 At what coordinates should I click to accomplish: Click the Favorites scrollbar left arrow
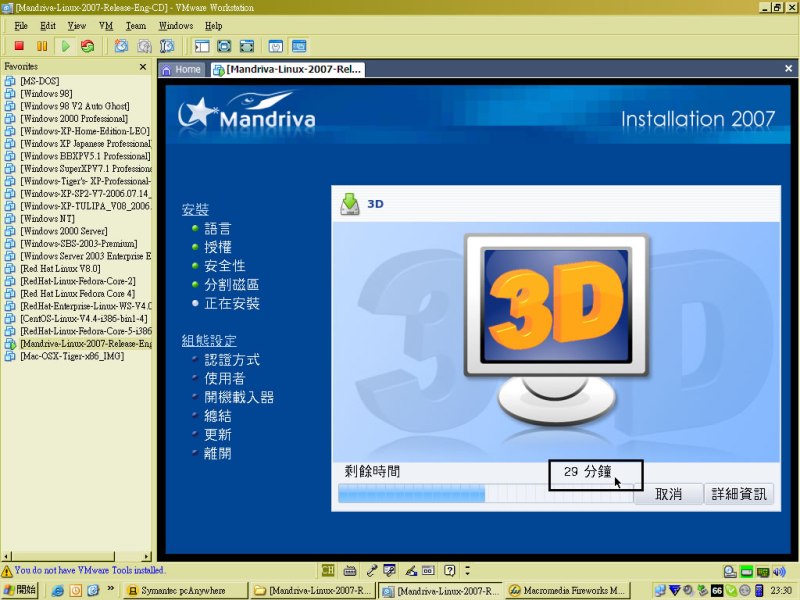click(x=7, y=556)
